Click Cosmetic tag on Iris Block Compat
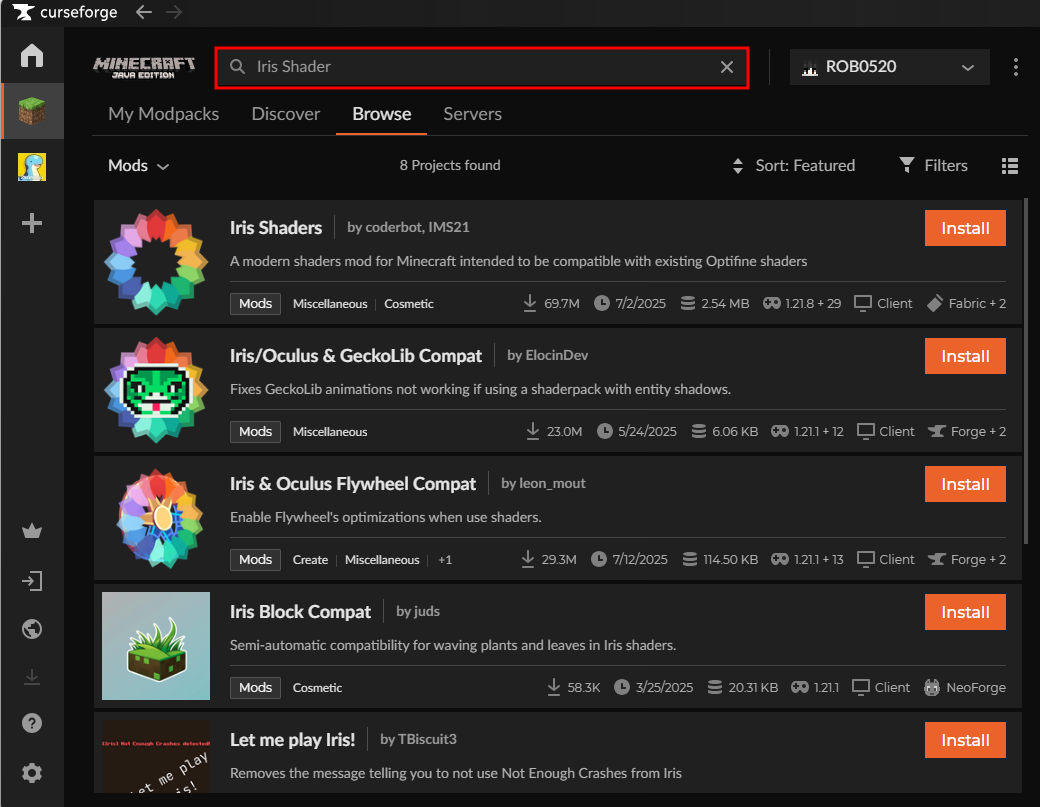The image size is (1040, 807). 317,688
